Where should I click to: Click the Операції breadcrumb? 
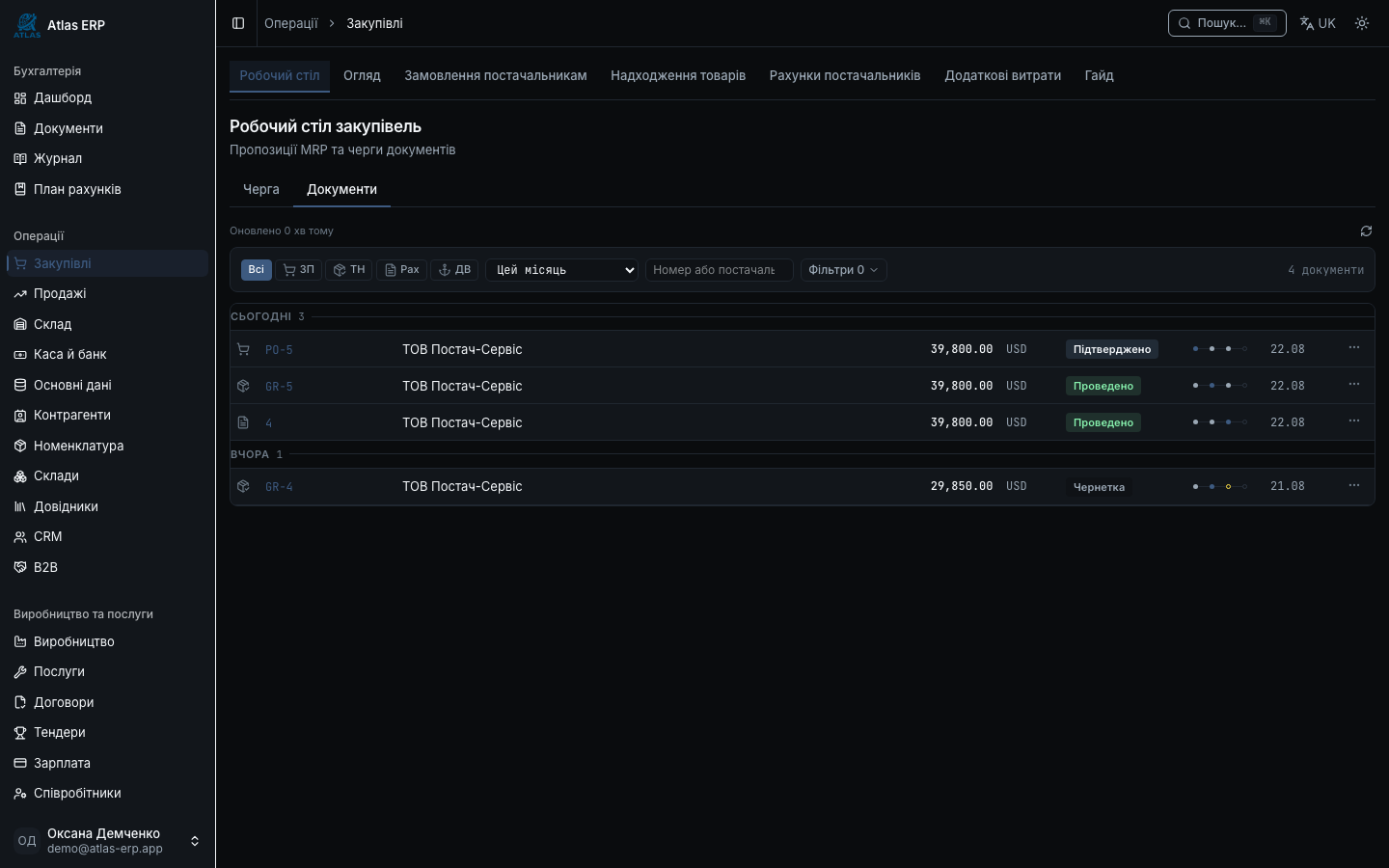tap(291, 23)
